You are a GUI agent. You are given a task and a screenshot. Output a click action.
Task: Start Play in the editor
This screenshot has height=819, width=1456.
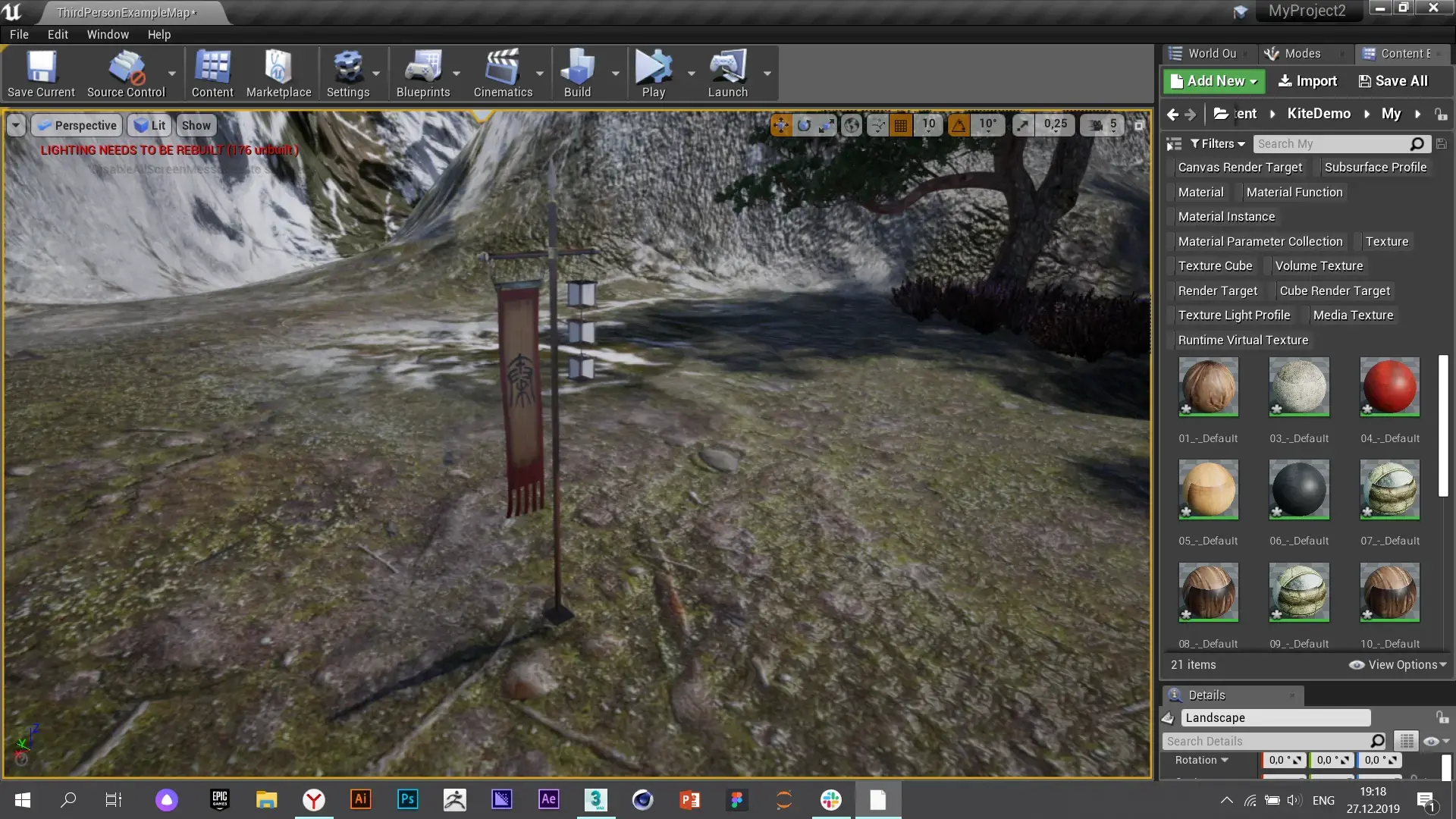pos(653,74)
